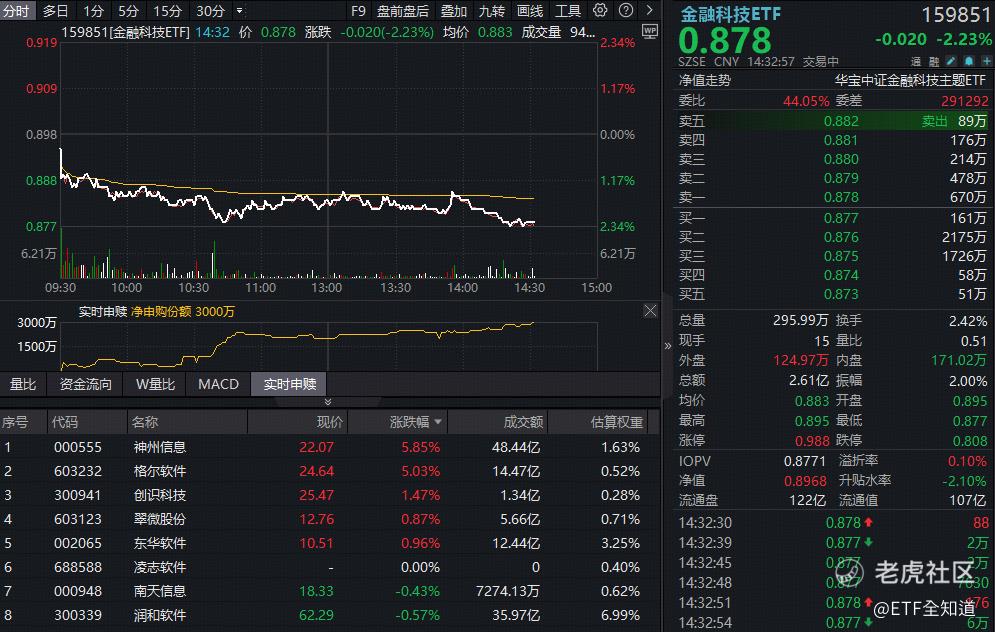This screenshot has height=632, width=995.
Task: Switch to 多日 chart view
Action: point(55,11)
